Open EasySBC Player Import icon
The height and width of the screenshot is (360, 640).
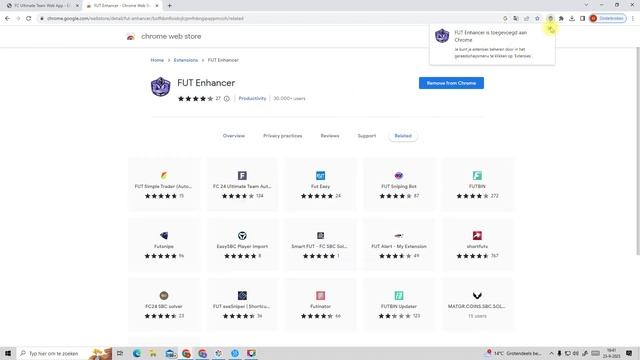pyautogui.click(x=242, y=236)
